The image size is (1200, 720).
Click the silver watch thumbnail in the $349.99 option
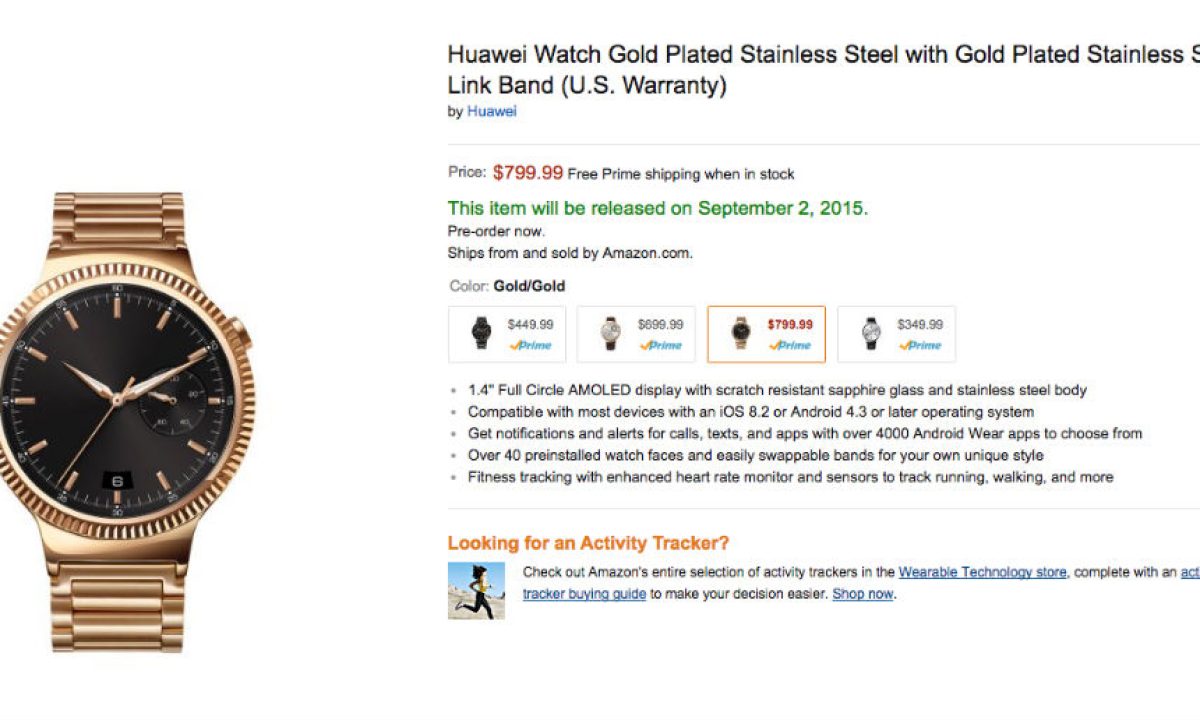(871, 333)
